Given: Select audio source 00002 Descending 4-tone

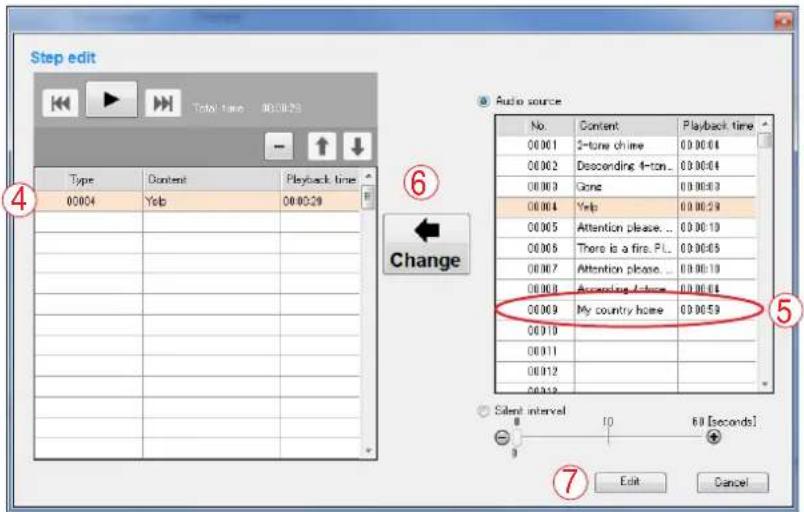Looking at the screenshot, I should click(626, 166).
